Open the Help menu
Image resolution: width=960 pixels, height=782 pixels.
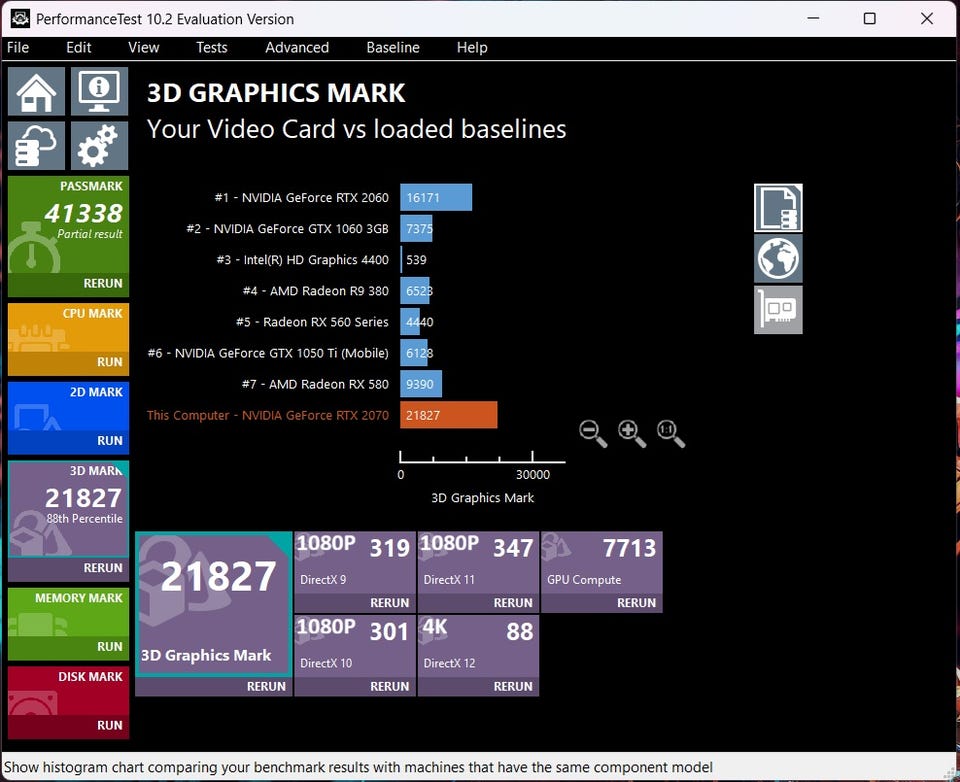[x=472, y=47]
